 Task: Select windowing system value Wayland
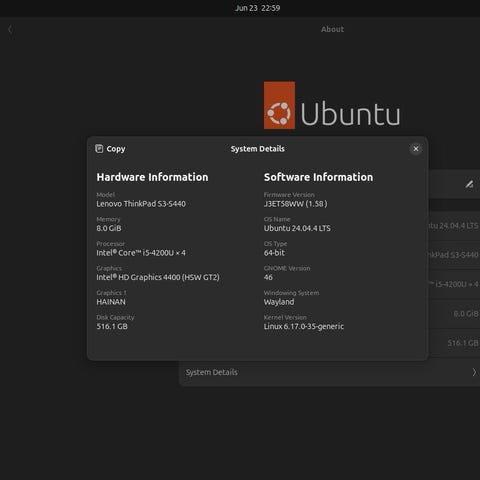point(279,302)
